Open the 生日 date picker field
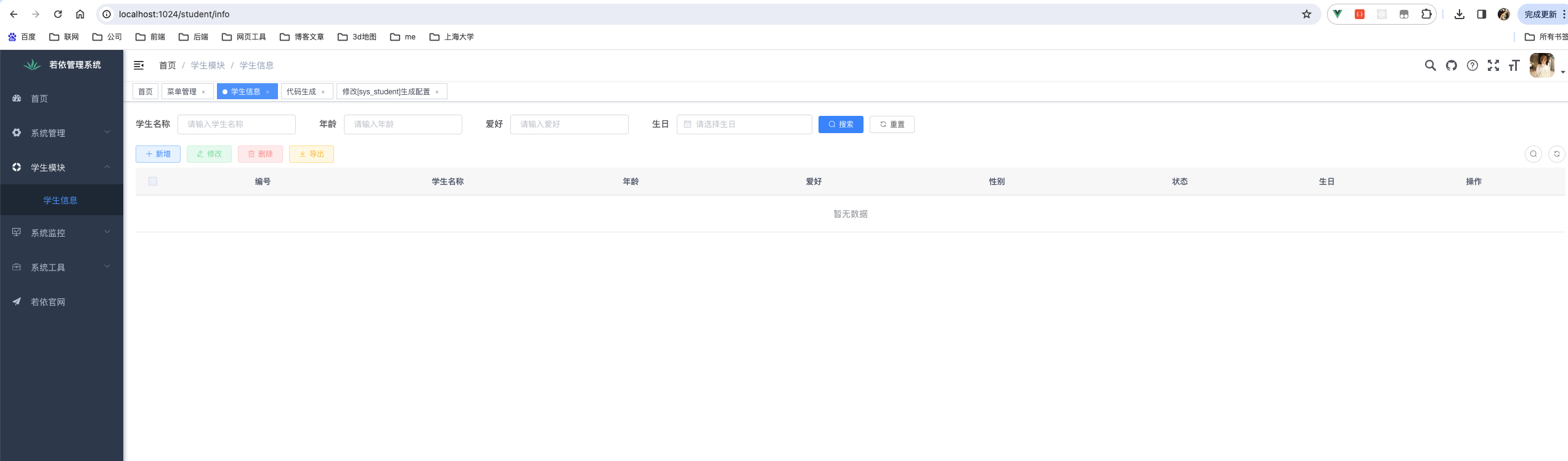Image resolution: width=1568 pixels, height=461 pixels. click(x=745, y=124)
